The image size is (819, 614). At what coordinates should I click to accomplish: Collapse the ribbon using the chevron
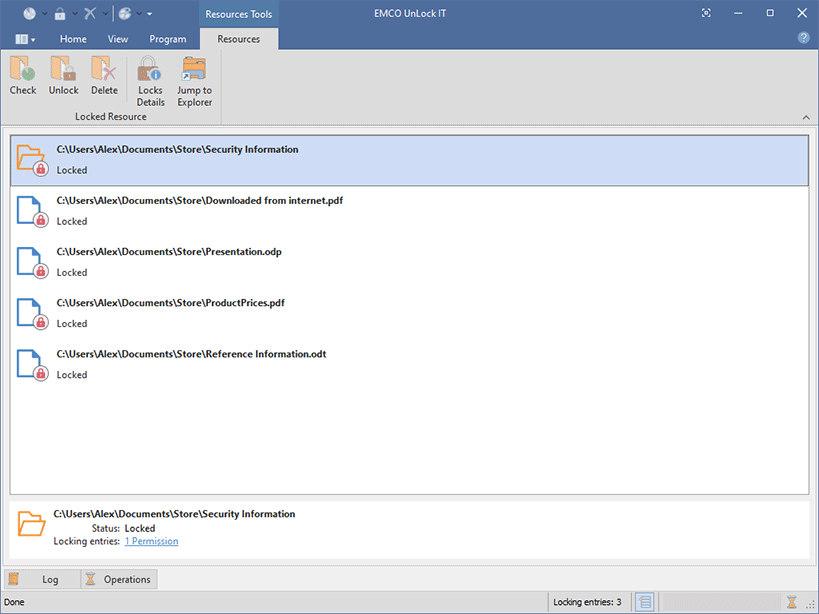[x=806, y=118]
